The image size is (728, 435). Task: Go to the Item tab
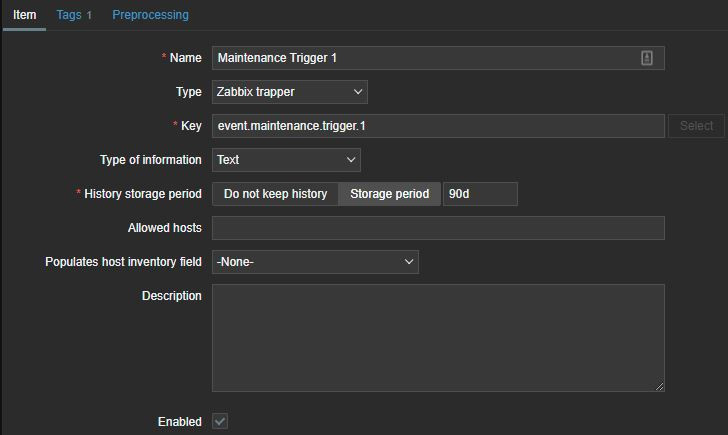tap(24, 15)
